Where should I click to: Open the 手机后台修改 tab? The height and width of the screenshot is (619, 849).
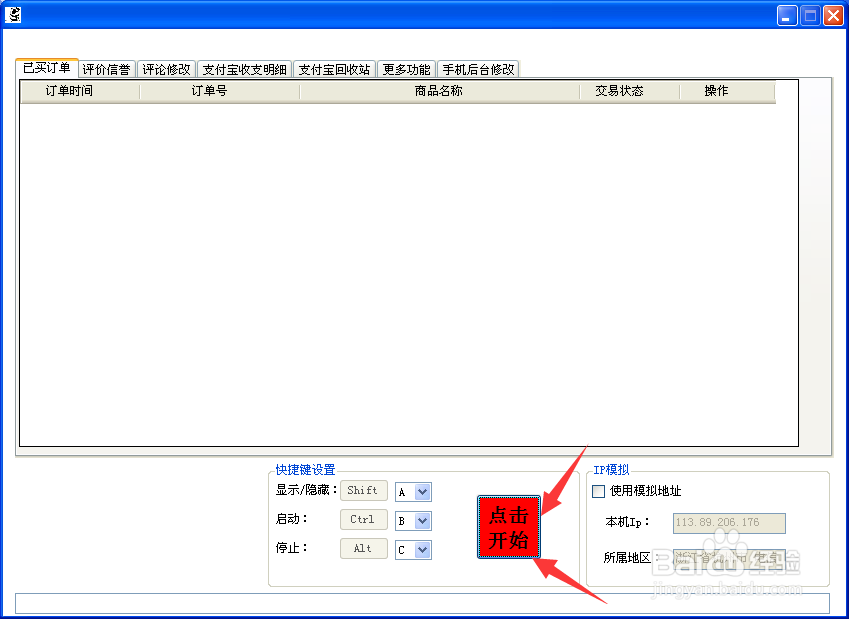[478, 69]
